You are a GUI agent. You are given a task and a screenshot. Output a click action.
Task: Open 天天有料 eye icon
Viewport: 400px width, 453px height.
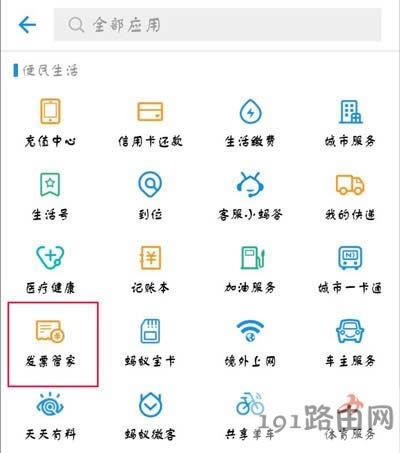50,404
